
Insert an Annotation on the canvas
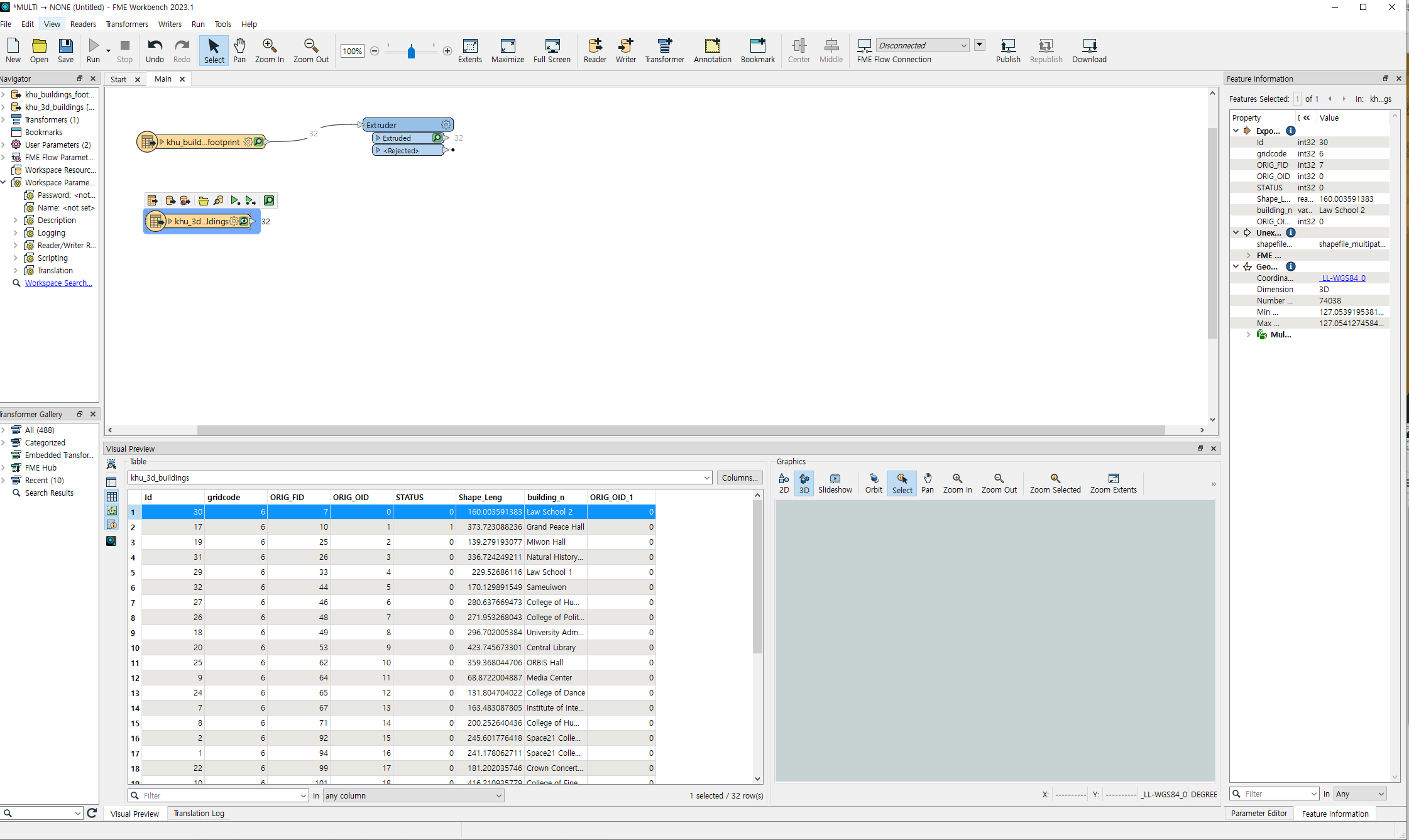click(712, 50)
